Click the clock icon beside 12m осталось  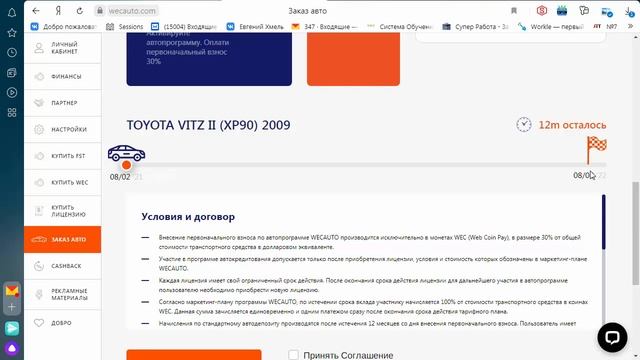pos(524,124)
